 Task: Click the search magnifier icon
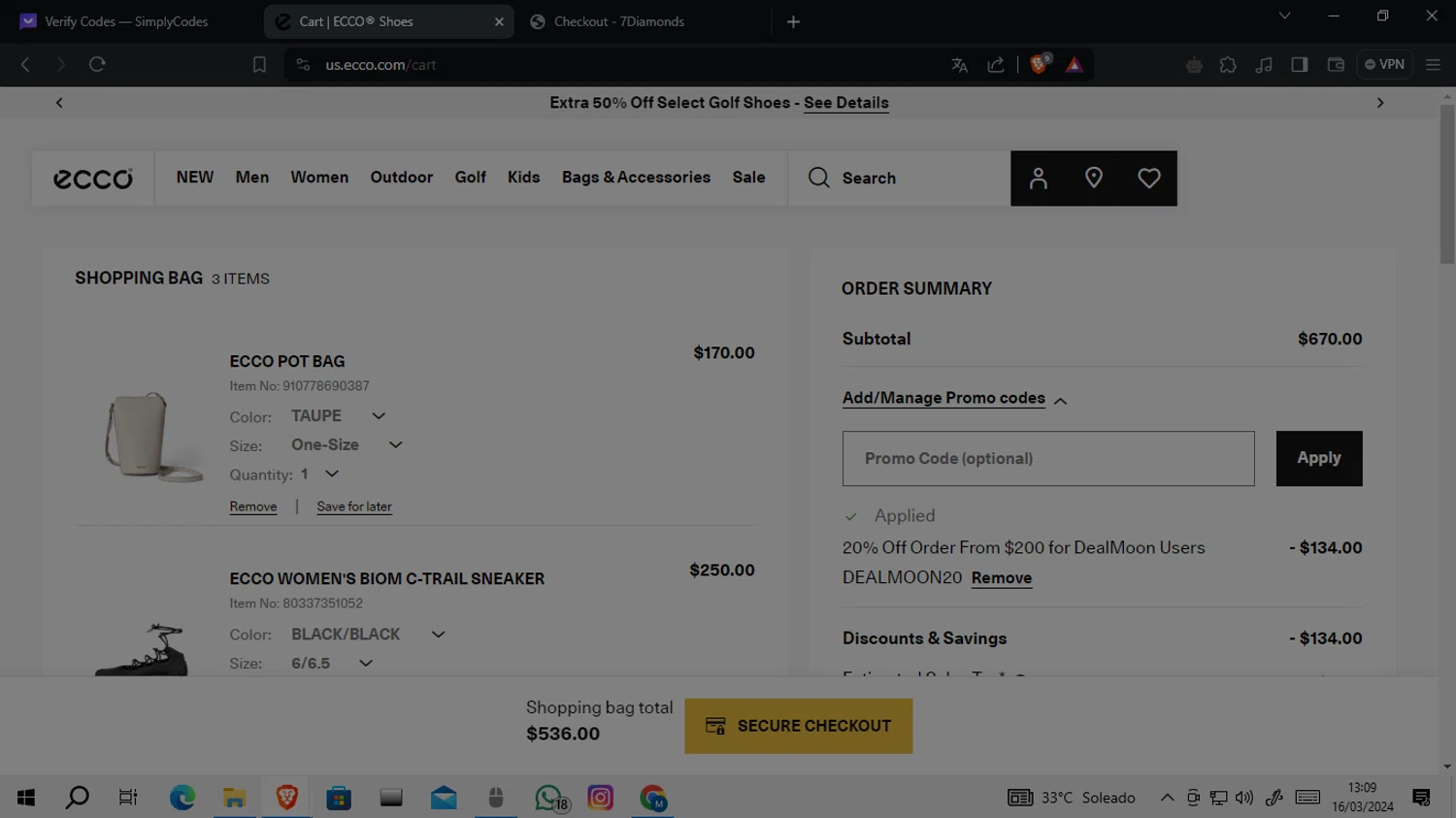pos(819,178)
